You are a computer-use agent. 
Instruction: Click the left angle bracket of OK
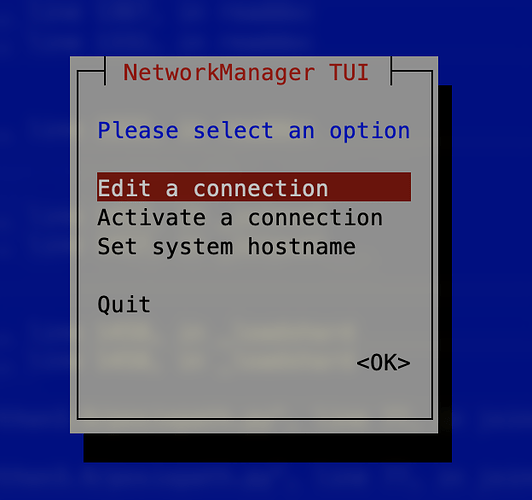[x=362, y=363]
